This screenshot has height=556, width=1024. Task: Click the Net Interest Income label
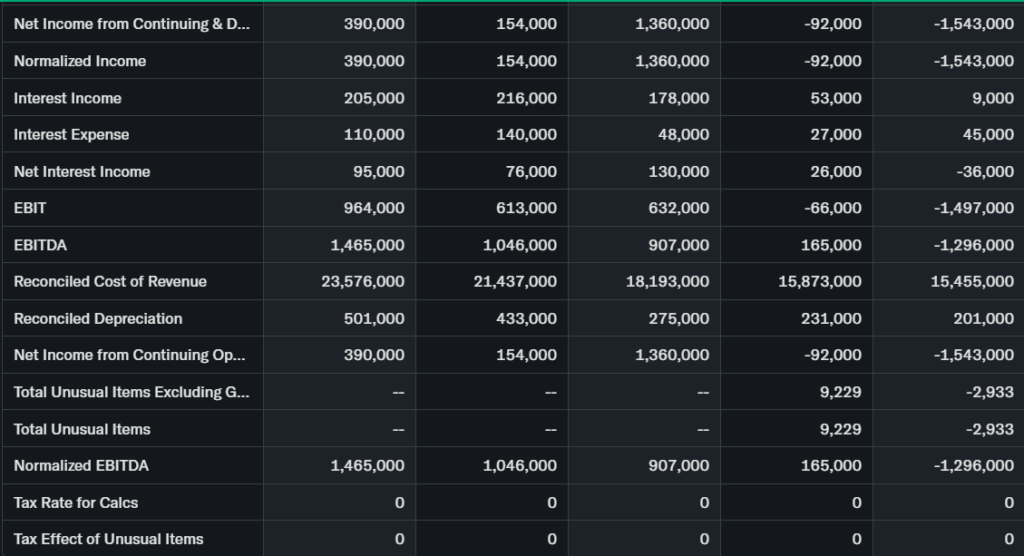[x=82, y=172]
